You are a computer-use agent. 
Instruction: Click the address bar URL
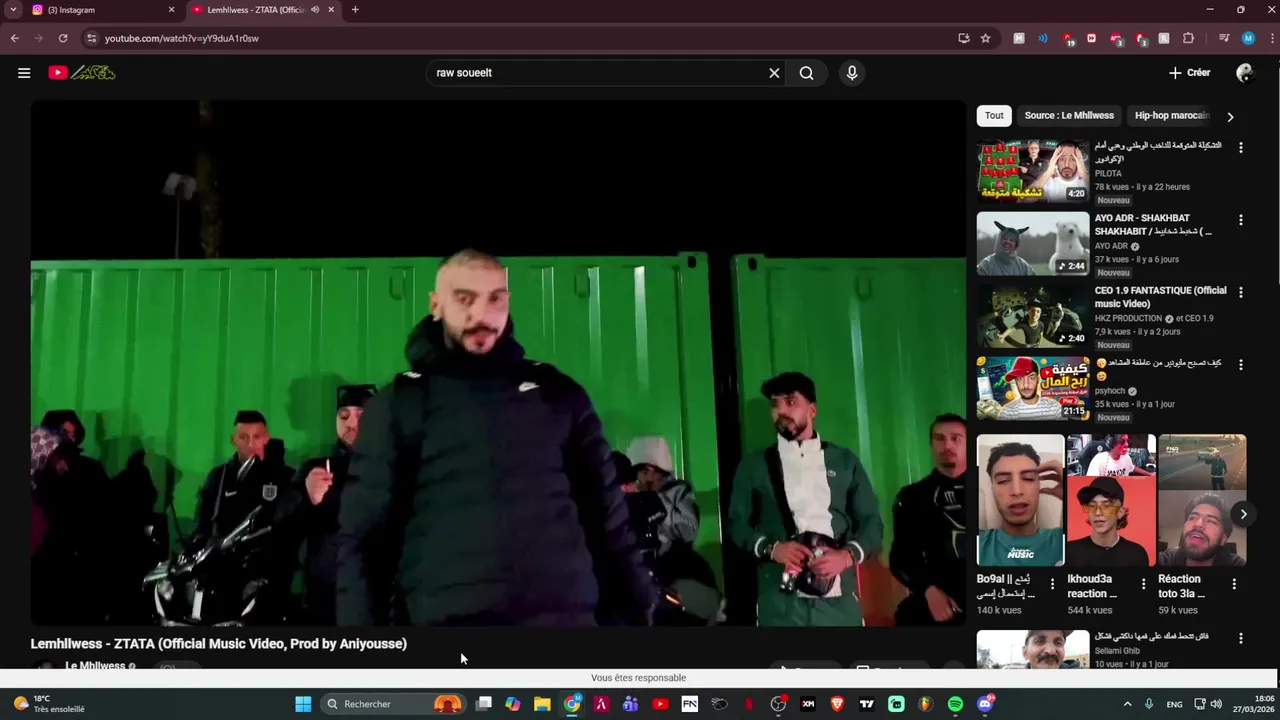click(182, 38)
